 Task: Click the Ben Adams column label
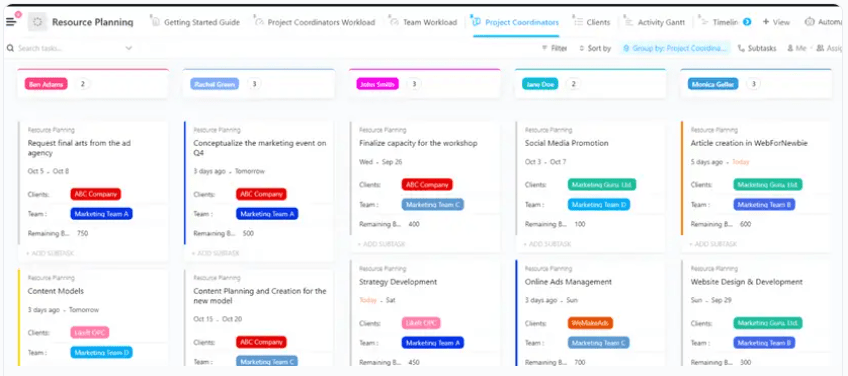coord(46,84)
